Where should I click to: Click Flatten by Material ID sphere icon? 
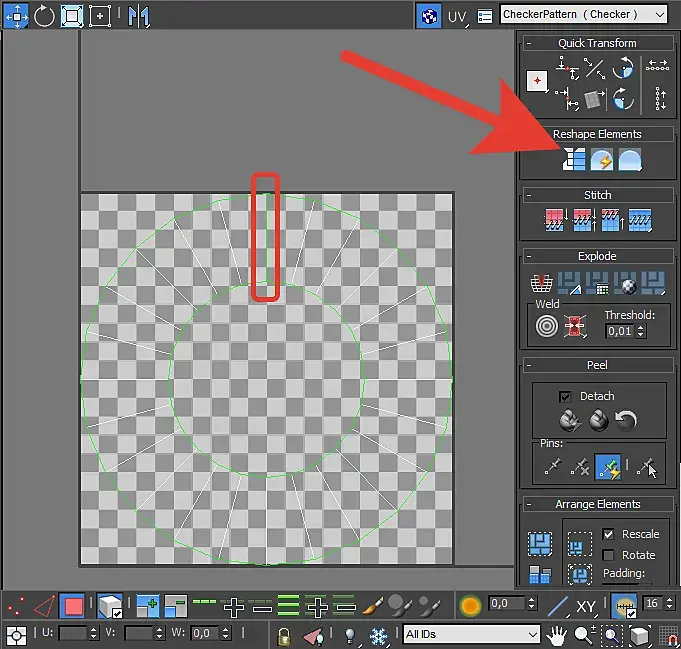(x=625, y=283)
